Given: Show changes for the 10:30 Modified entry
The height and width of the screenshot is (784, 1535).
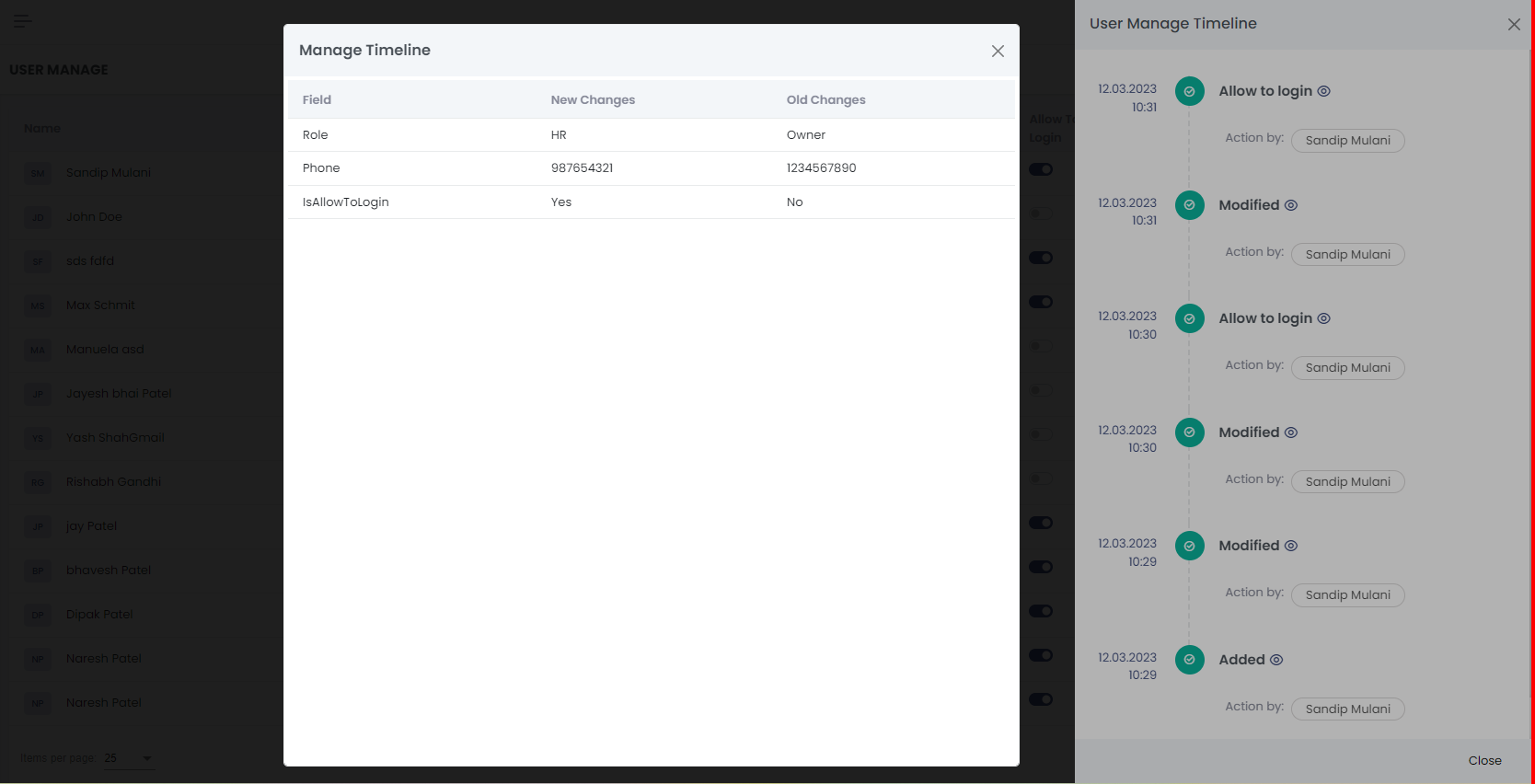Looking at the screenshot, I should (x=1291, y=432).
